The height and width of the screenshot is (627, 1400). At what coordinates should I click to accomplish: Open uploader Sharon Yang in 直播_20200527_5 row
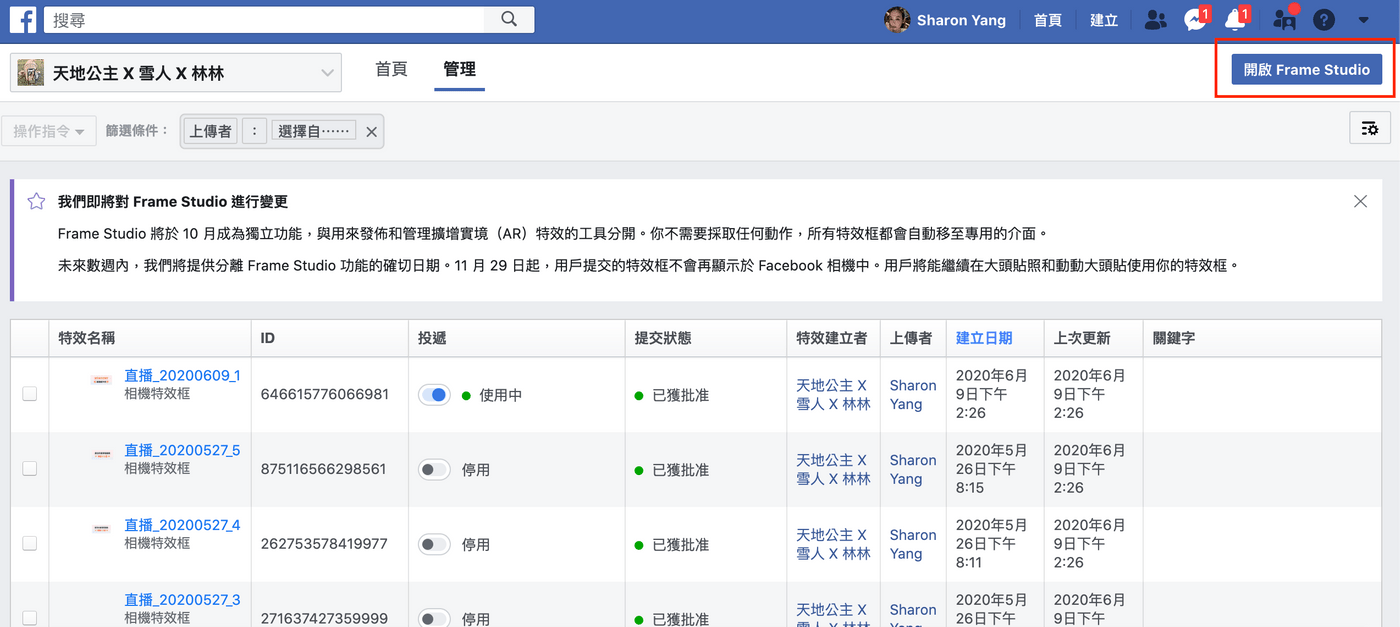tap(913, 469)
